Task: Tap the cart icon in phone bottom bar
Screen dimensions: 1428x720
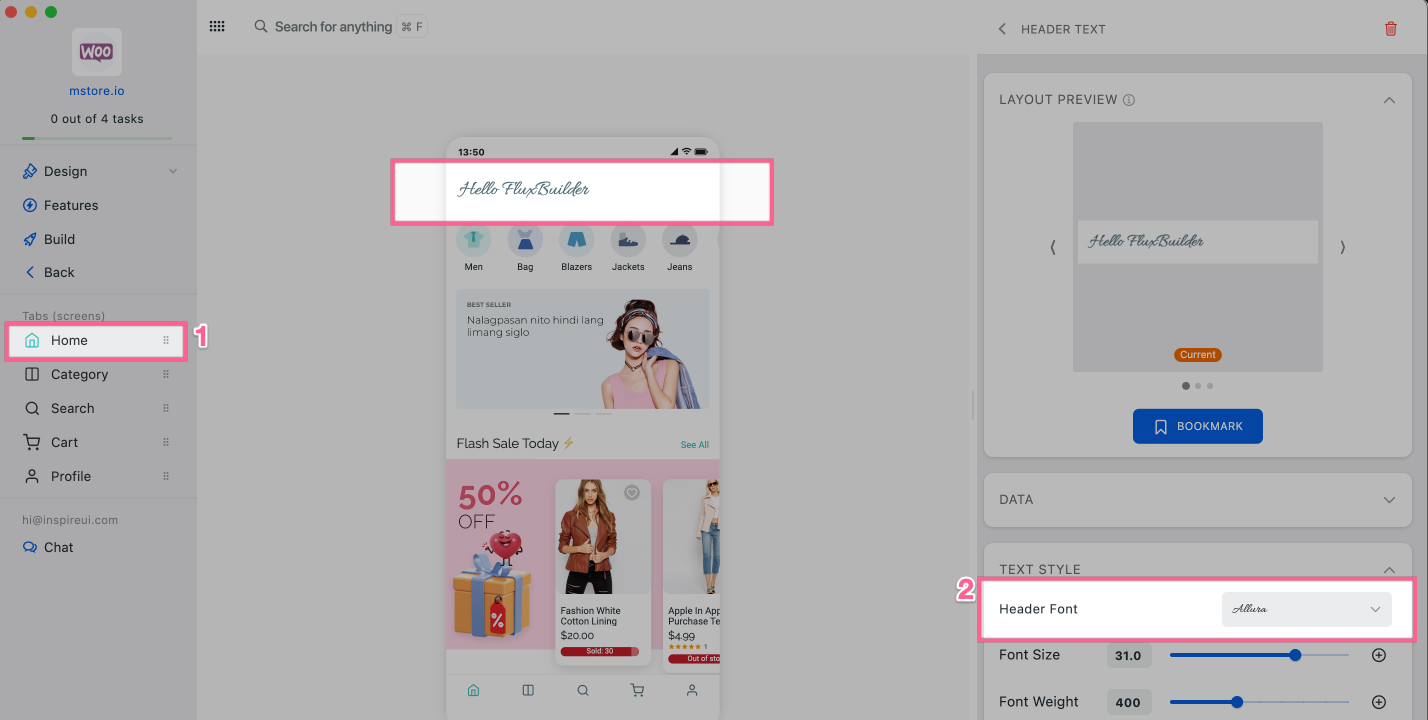Action: pos(636,690)
